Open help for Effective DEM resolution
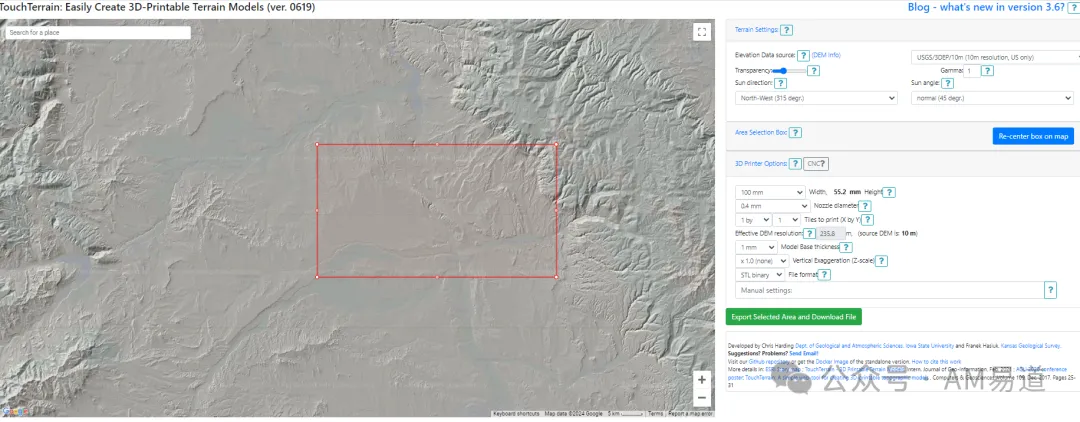Viewport: 1080px width, 422px height. [x=810, y=233]
